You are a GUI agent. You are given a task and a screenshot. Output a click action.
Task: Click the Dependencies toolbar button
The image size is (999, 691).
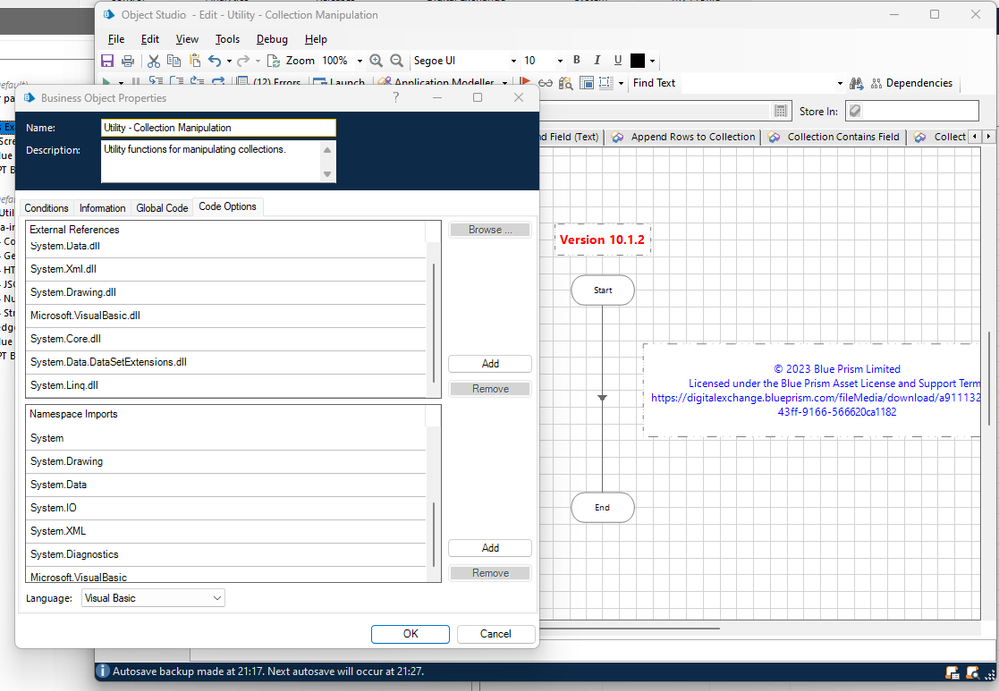click(x=911, y=83)
